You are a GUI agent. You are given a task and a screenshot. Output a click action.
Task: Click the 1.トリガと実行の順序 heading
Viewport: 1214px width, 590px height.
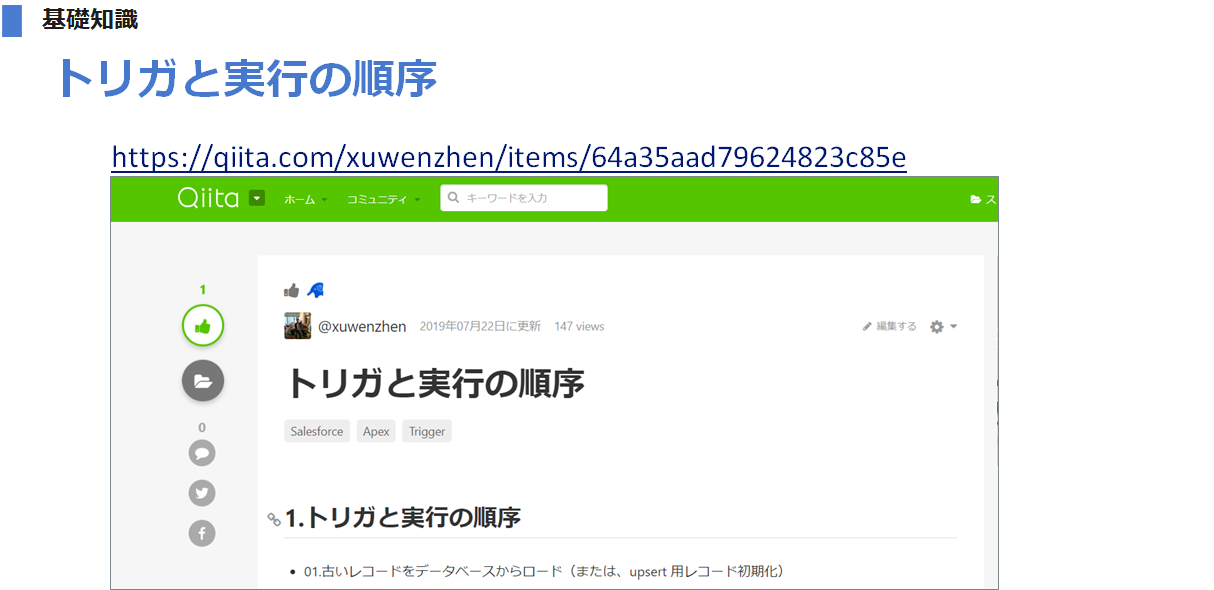[x=403, y=517]
